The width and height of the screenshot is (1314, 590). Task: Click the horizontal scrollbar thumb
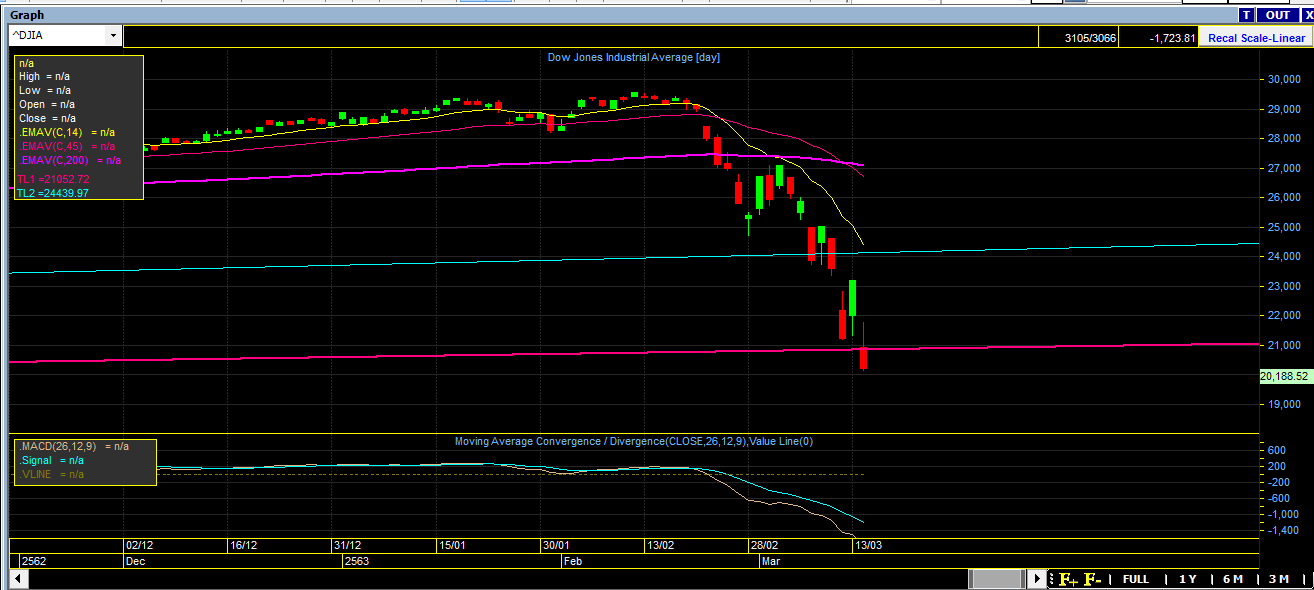point(996,579)
